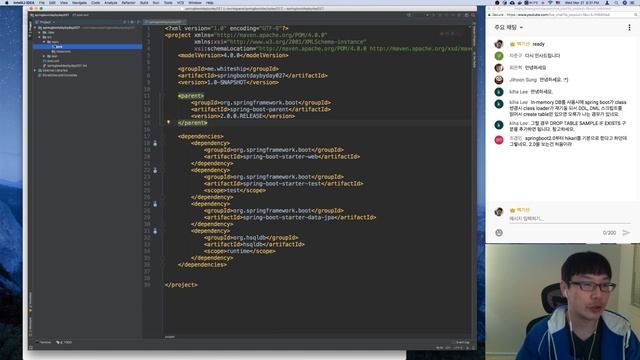Collapse the main folder
Image resolution: width=640 pixels, height=360 pixels.
(x=44, y=42)
